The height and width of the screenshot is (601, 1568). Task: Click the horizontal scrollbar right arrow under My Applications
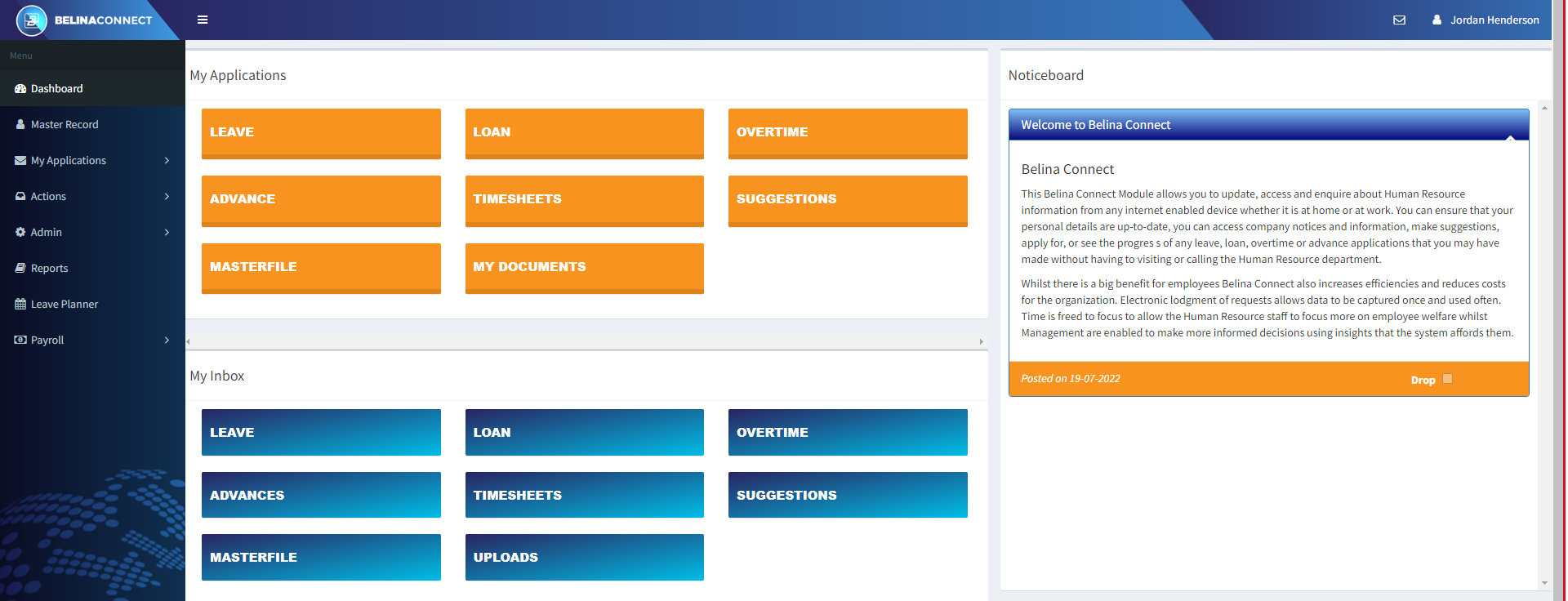coord(982,341)
